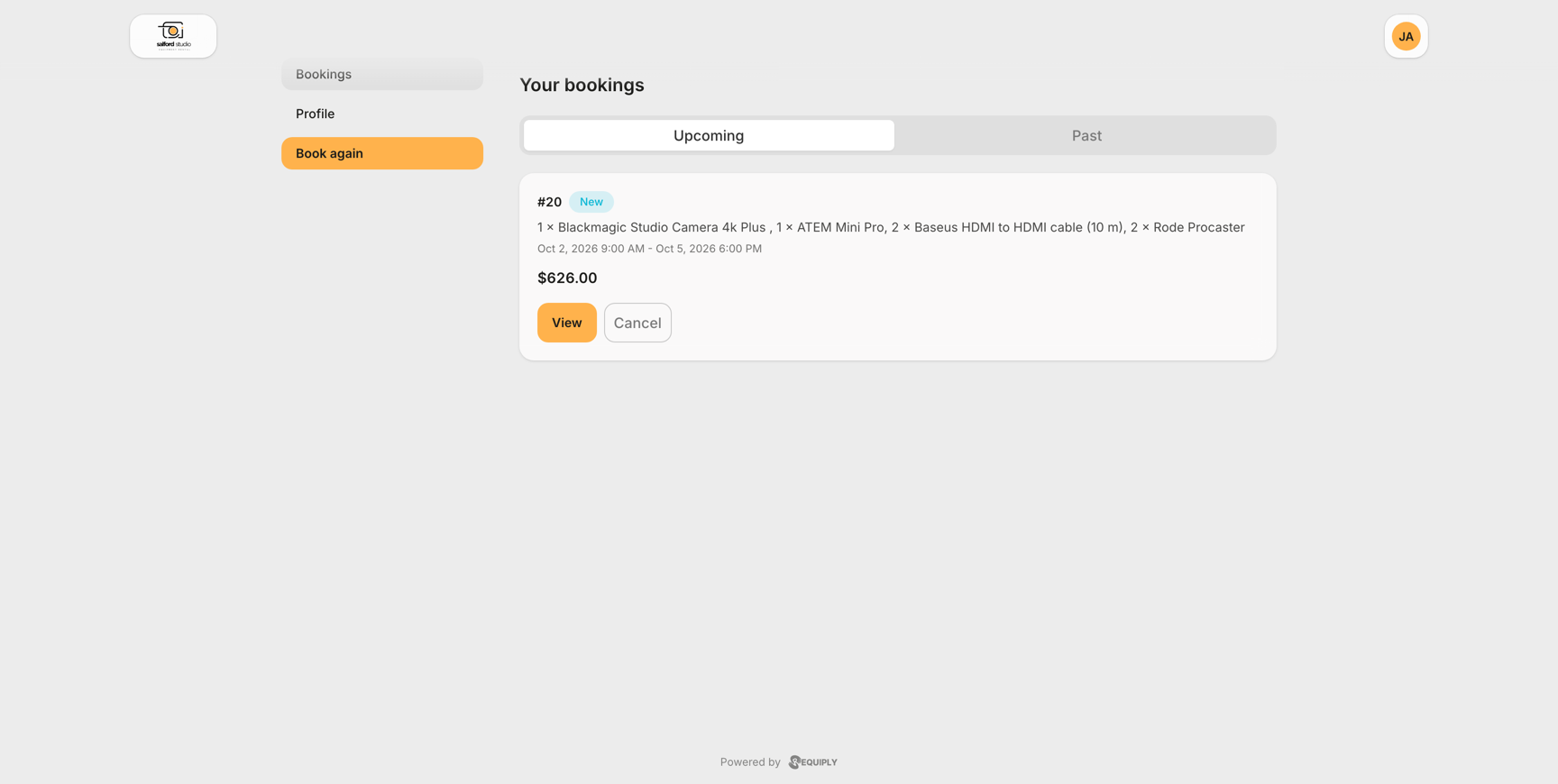Cancel booking #20
The width and height of the screenshot is (1558, 784).
(637, 323)
